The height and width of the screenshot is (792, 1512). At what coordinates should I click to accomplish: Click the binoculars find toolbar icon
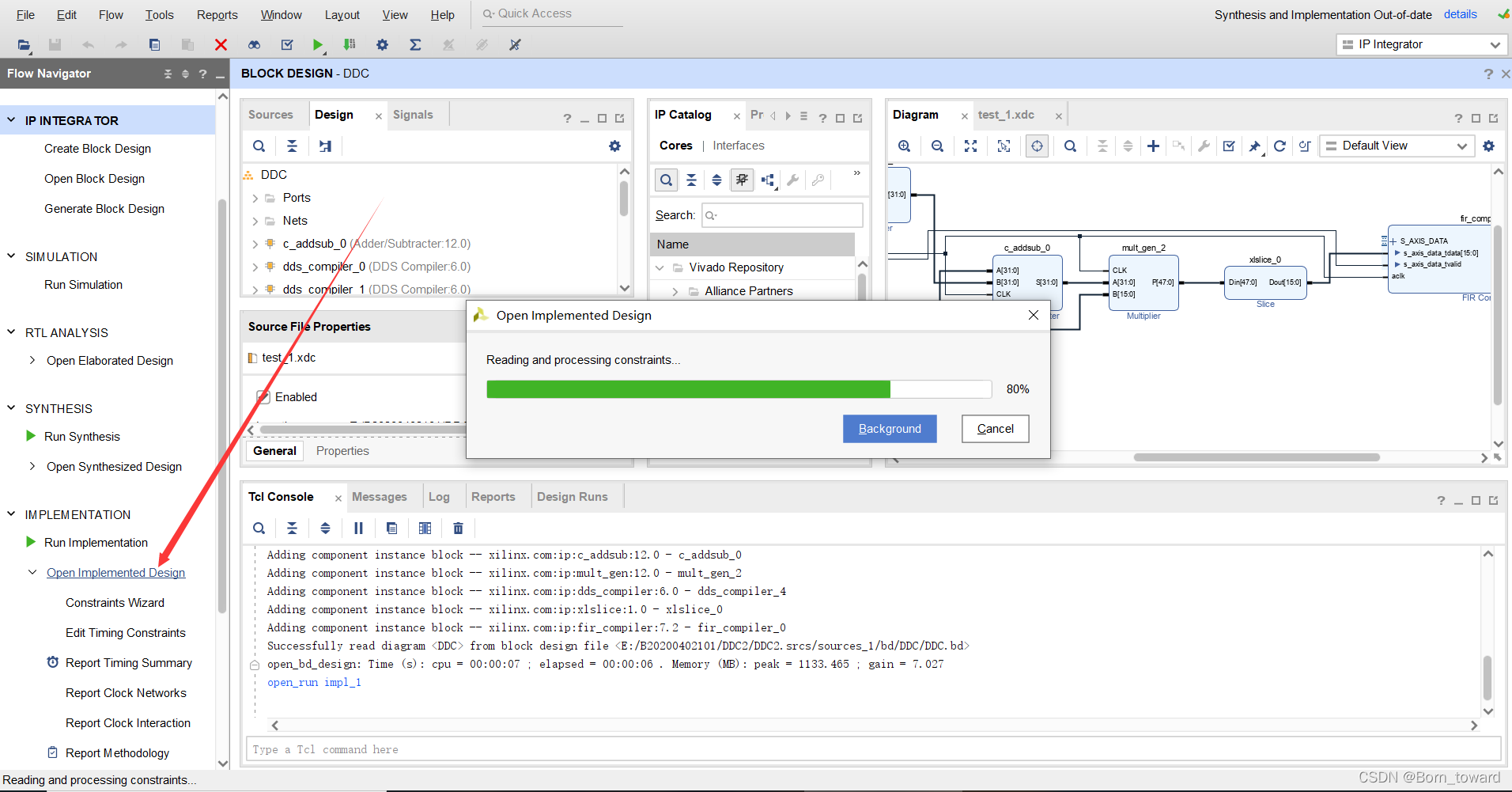point(254,45)
